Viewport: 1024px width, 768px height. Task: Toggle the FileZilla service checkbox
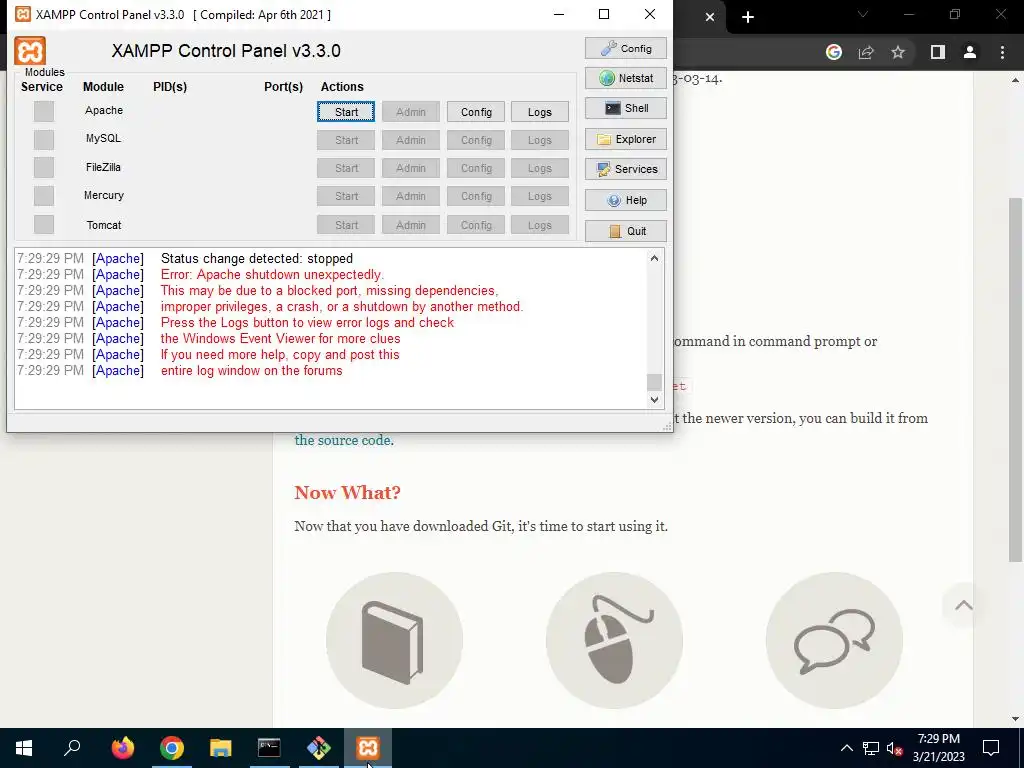[44, 168]
